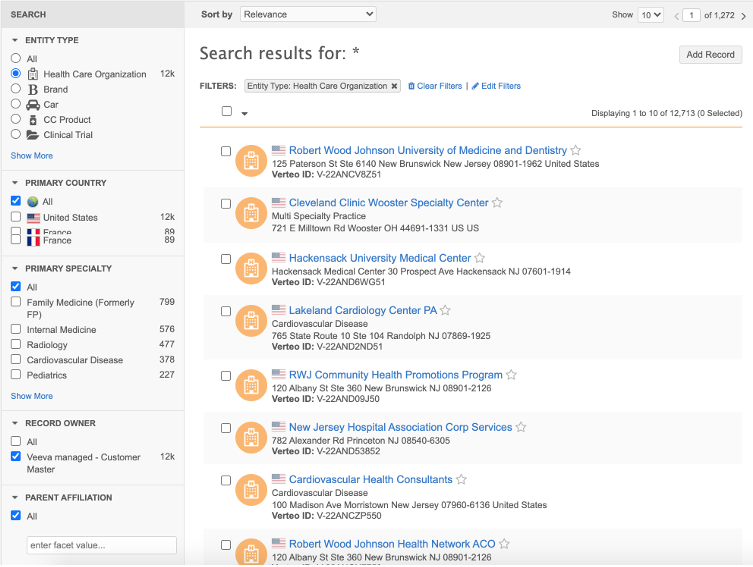Collapse the Primary Specialty facet section
Screen dimensions: 753x567
(x=15, y=268)
